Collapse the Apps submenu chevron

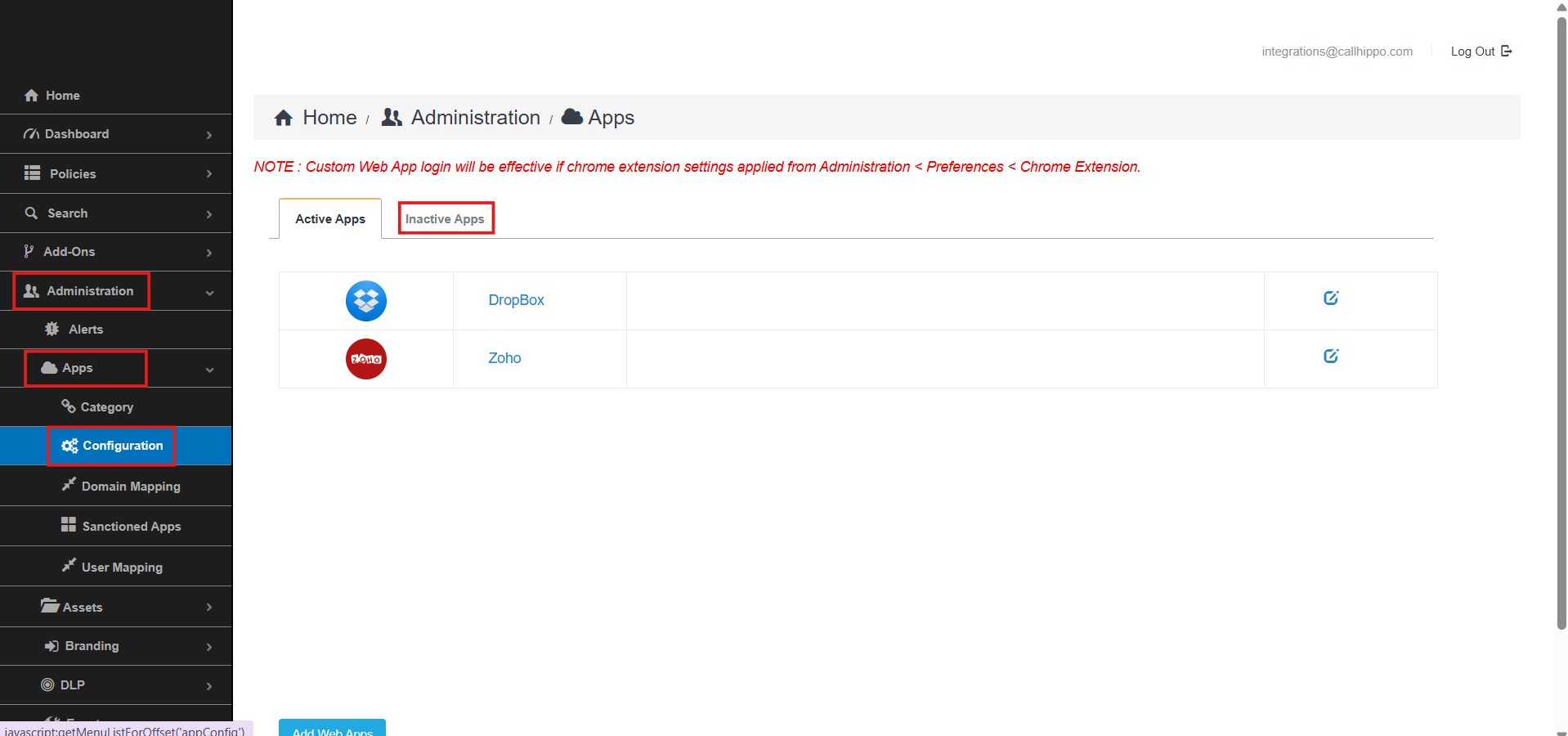209,370
